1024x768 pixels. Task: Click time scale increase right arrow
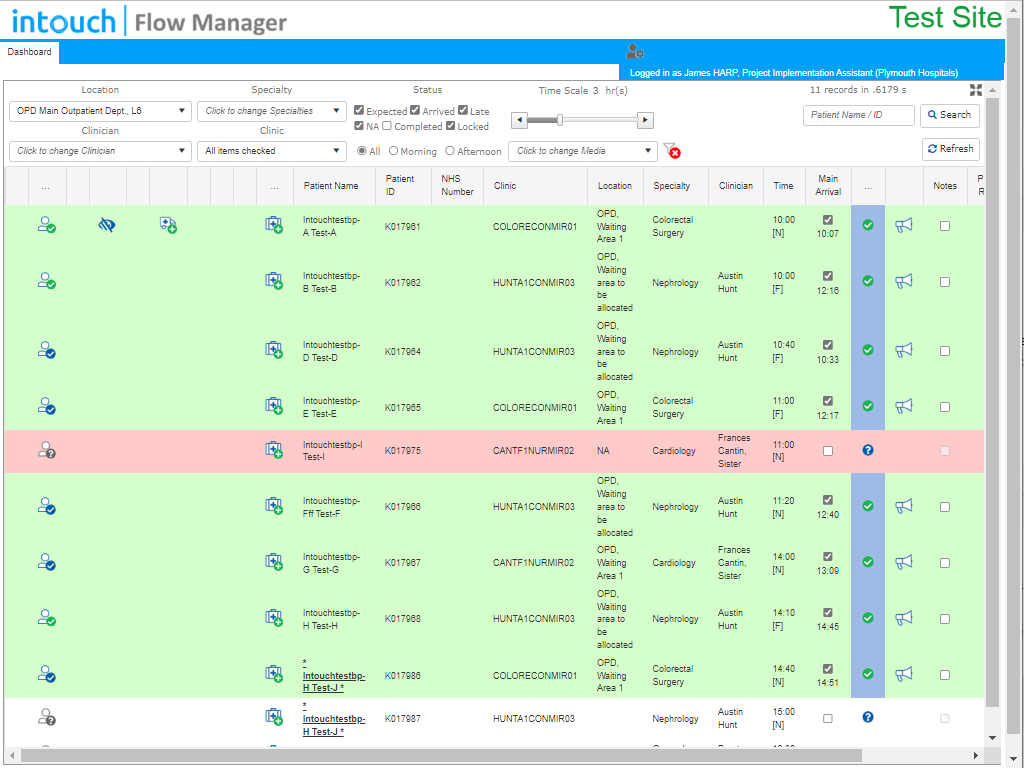(x=645, y=120)
